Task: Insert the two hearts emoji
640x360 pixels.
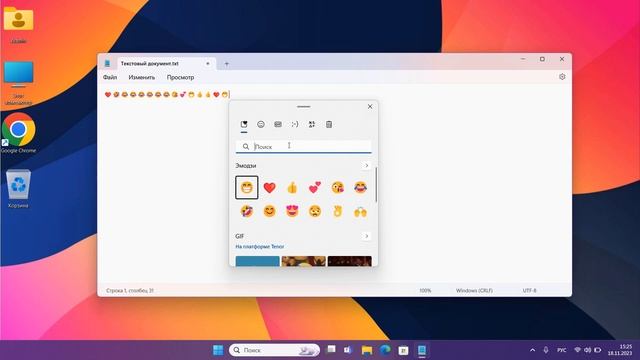Action: pos(315,187)
